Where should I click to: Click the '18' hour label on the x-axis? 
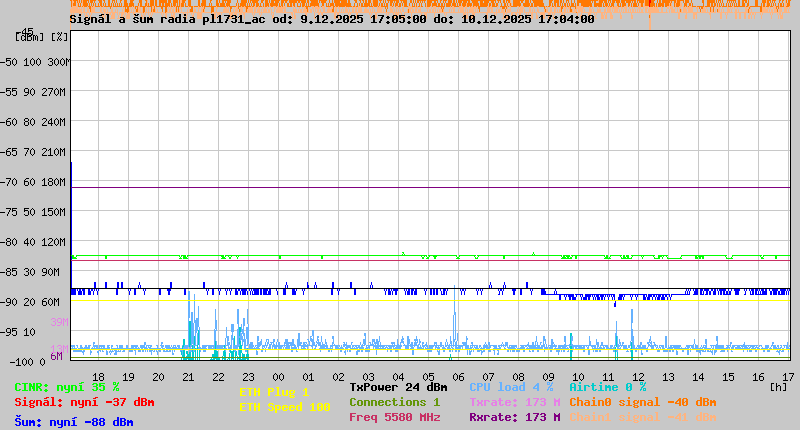[x=98, y=377]
